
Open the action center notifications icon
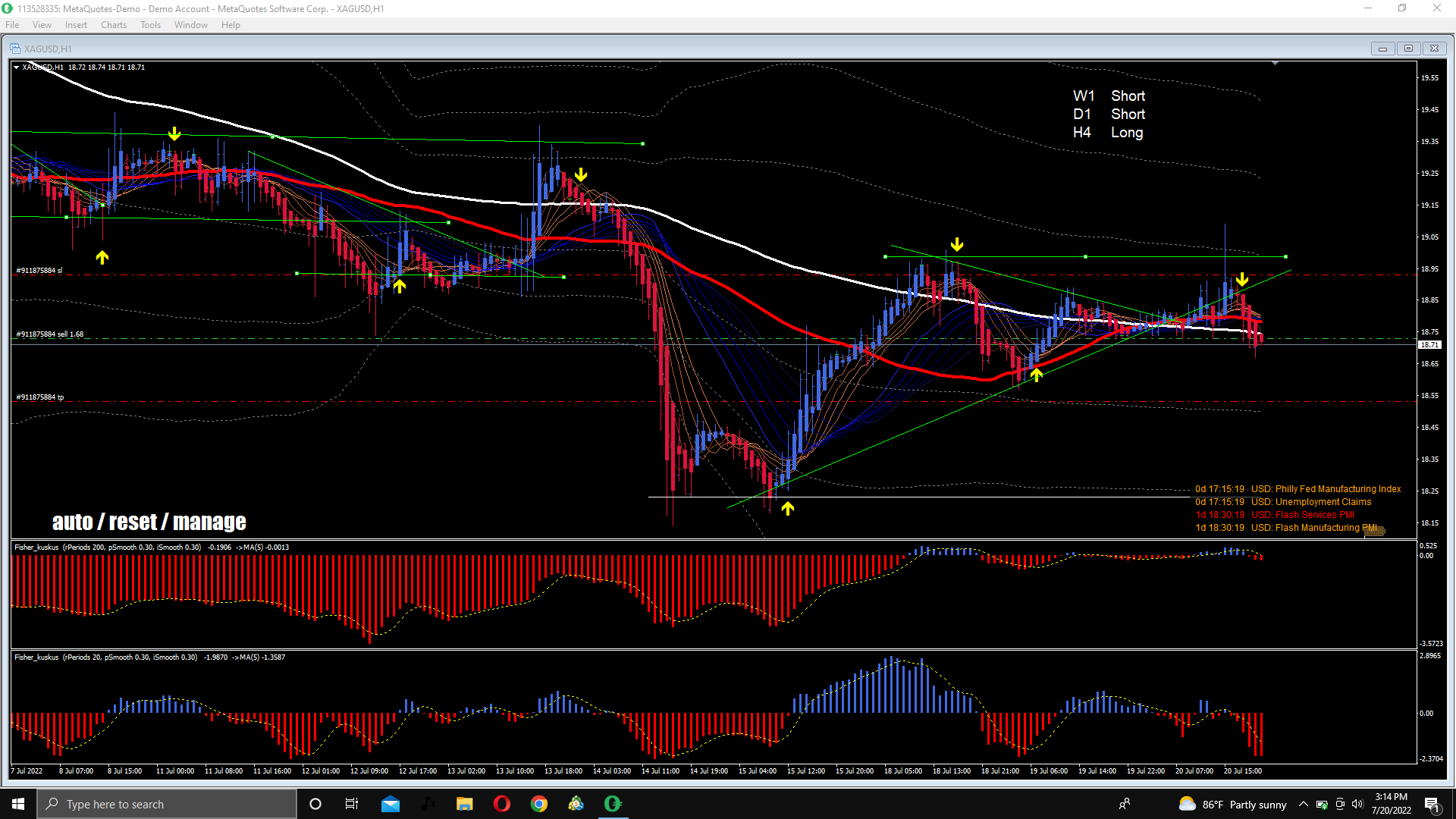tap(1432, 804)
